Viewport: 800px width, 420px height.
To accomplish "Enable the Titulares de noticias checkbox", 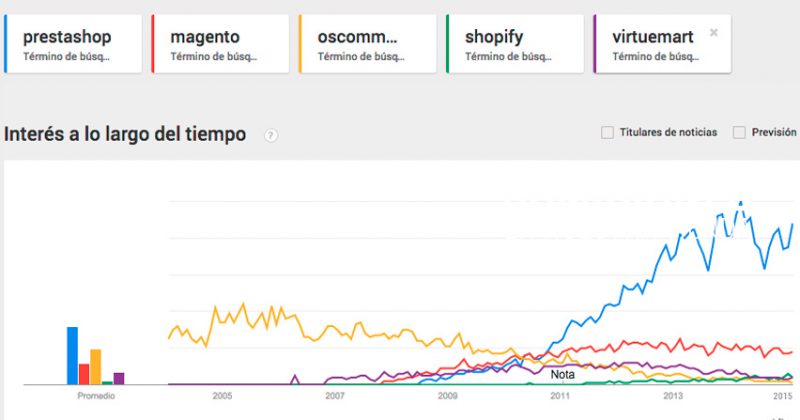I will point(607,132).
